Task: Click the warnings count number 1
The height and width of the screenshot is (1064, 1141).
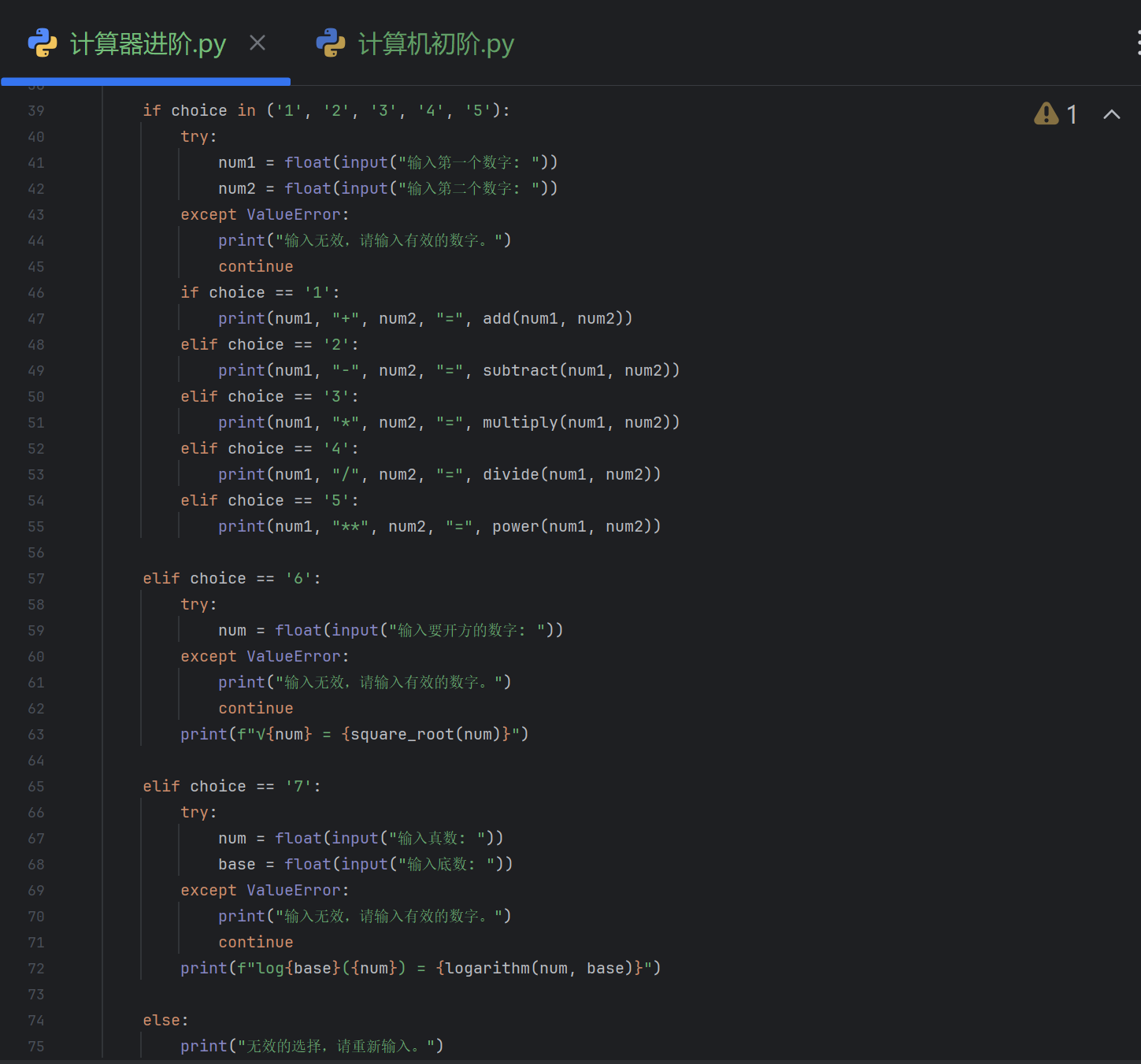Action: (x=1072, y=115)
